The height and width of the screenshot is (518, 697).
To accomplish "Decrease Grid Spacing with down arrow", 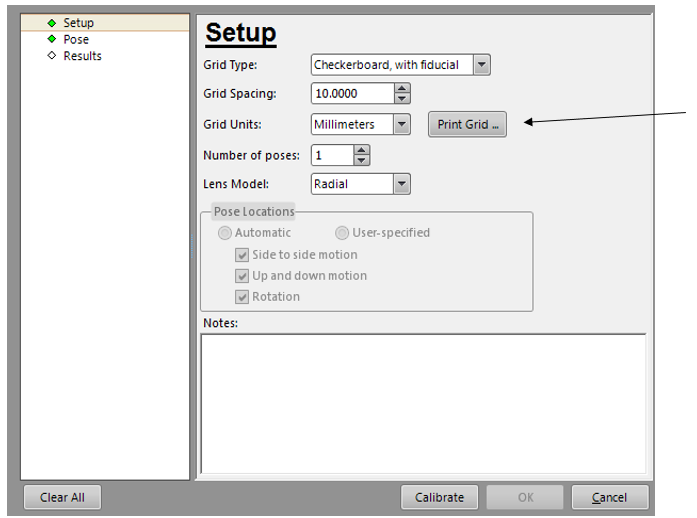I will pyautogui.click(x=402, y=99).
